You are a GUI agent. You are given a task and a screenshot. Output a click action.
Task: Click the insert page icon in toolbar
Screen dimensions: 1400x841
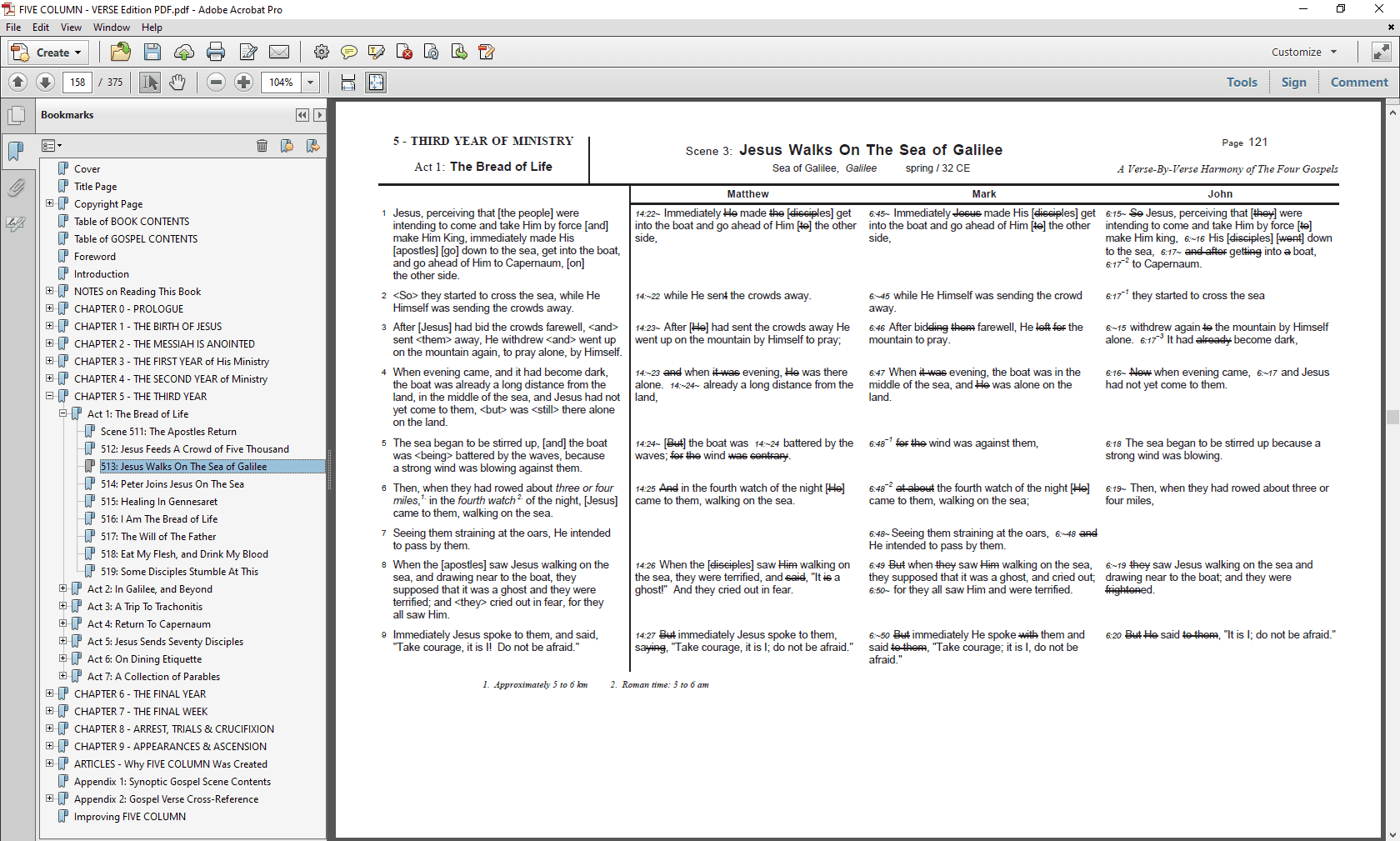pos(431,53)
